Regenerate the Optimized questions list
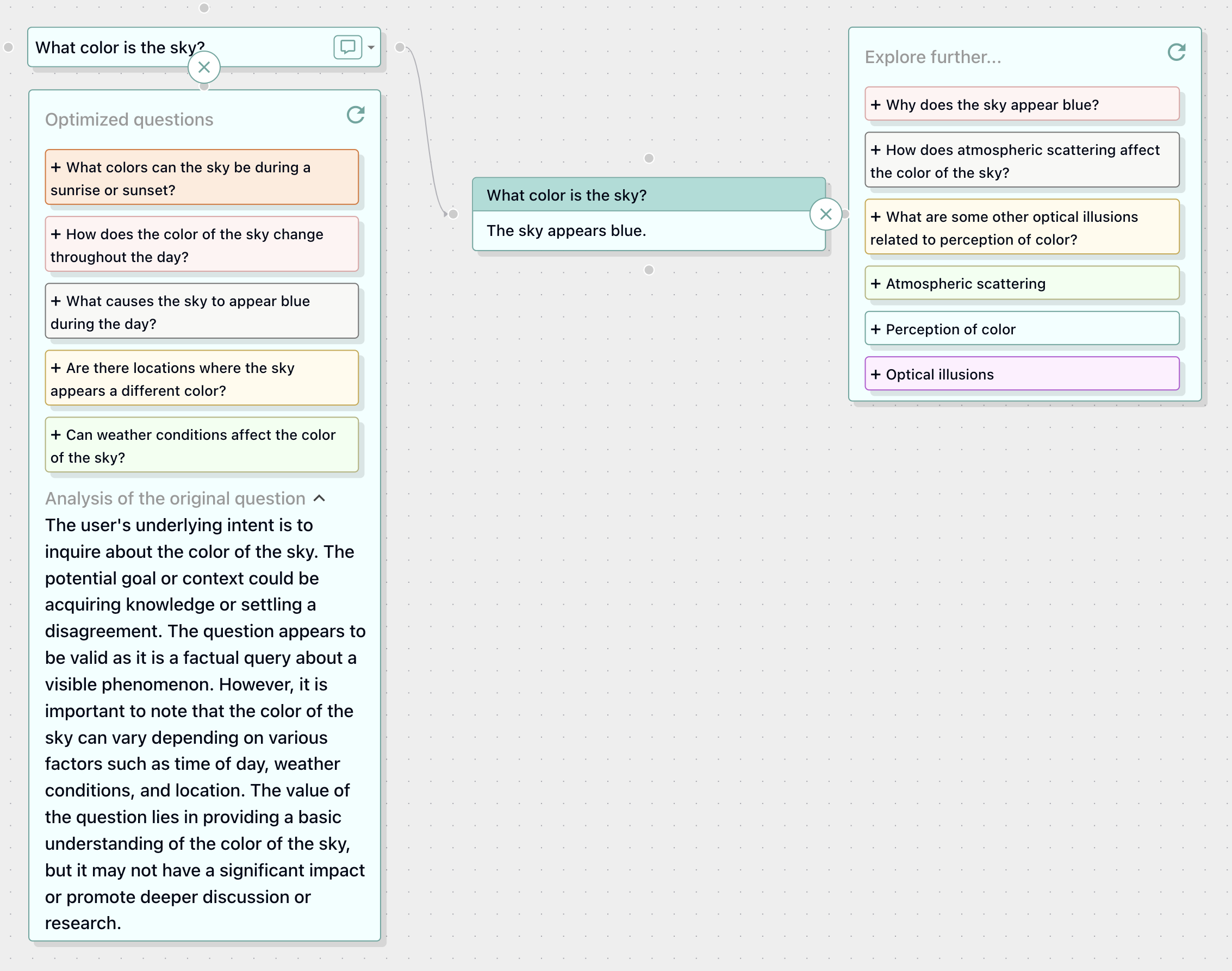 coord(356,115)
